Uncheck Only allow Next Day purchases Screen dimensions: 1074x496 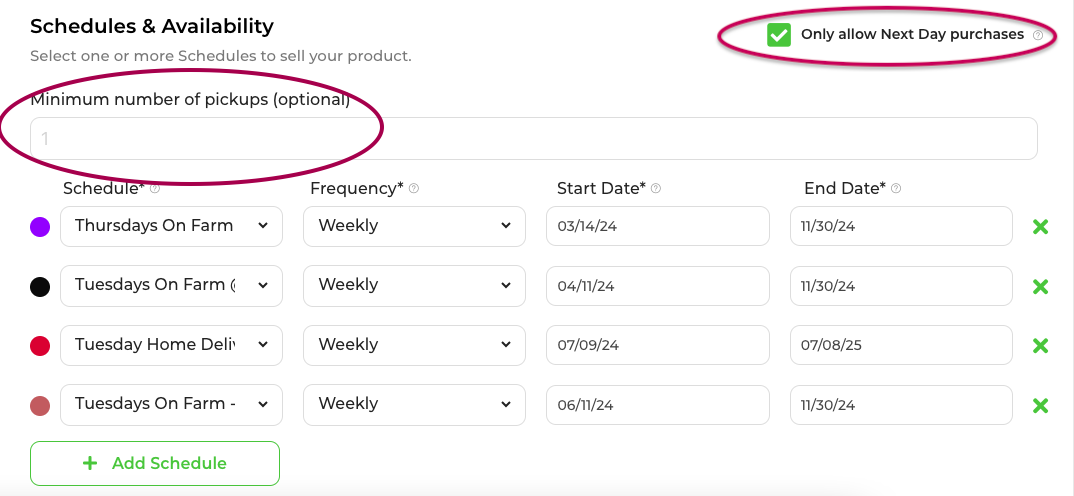click(x=779, y=35)
